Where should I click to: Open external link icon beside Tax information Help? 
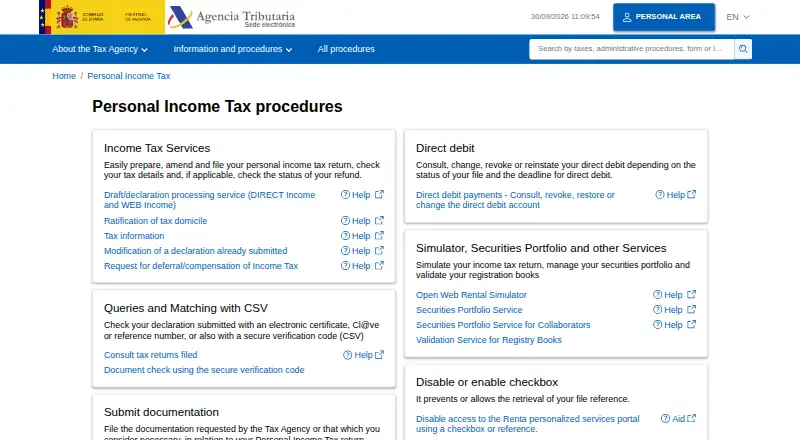(x=379, y=236)
